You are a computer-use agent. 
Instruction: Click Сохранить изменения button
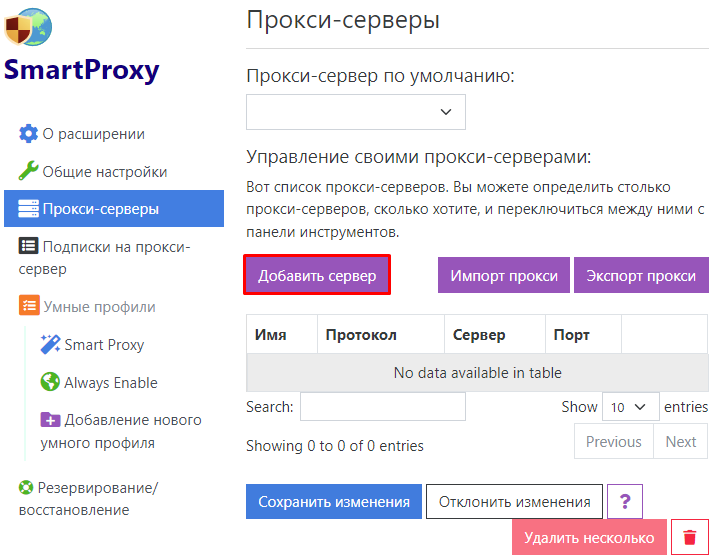(334, 501)
